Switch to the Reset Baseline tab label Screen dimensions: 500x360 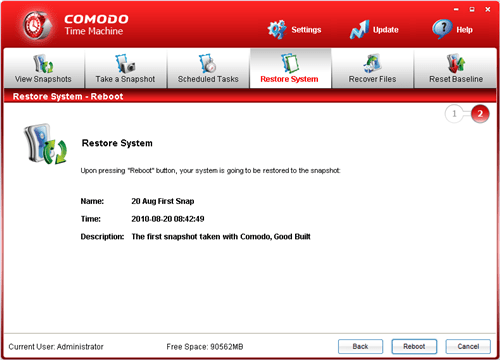click(456, 79)
